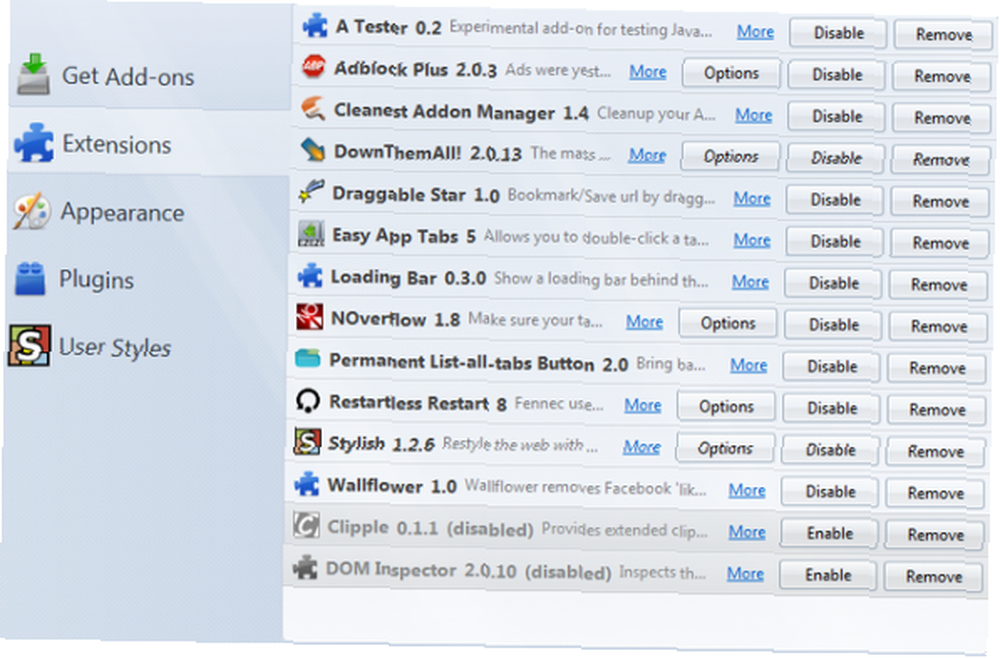Remove Draggable Star extension
The width and height of the screenshot is (1000, 658).
click(940, 201)
